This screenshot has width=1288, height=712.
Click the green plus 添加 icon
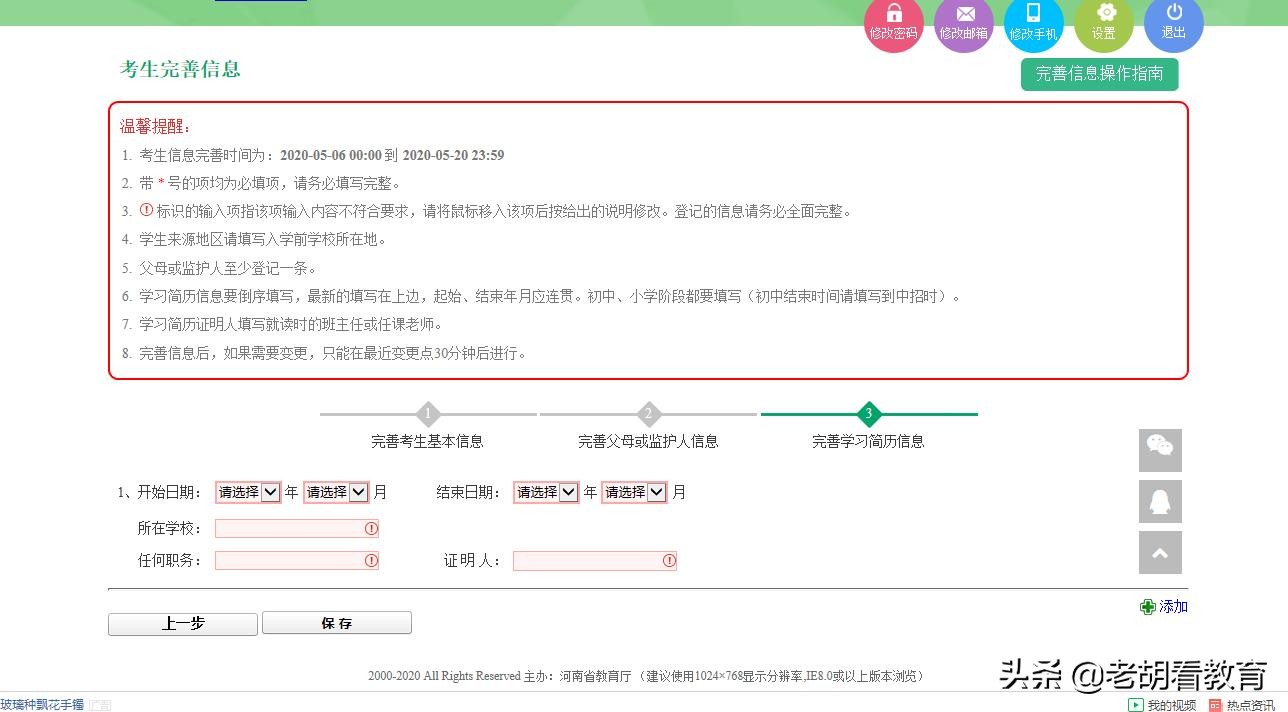tap(1148, 606)
